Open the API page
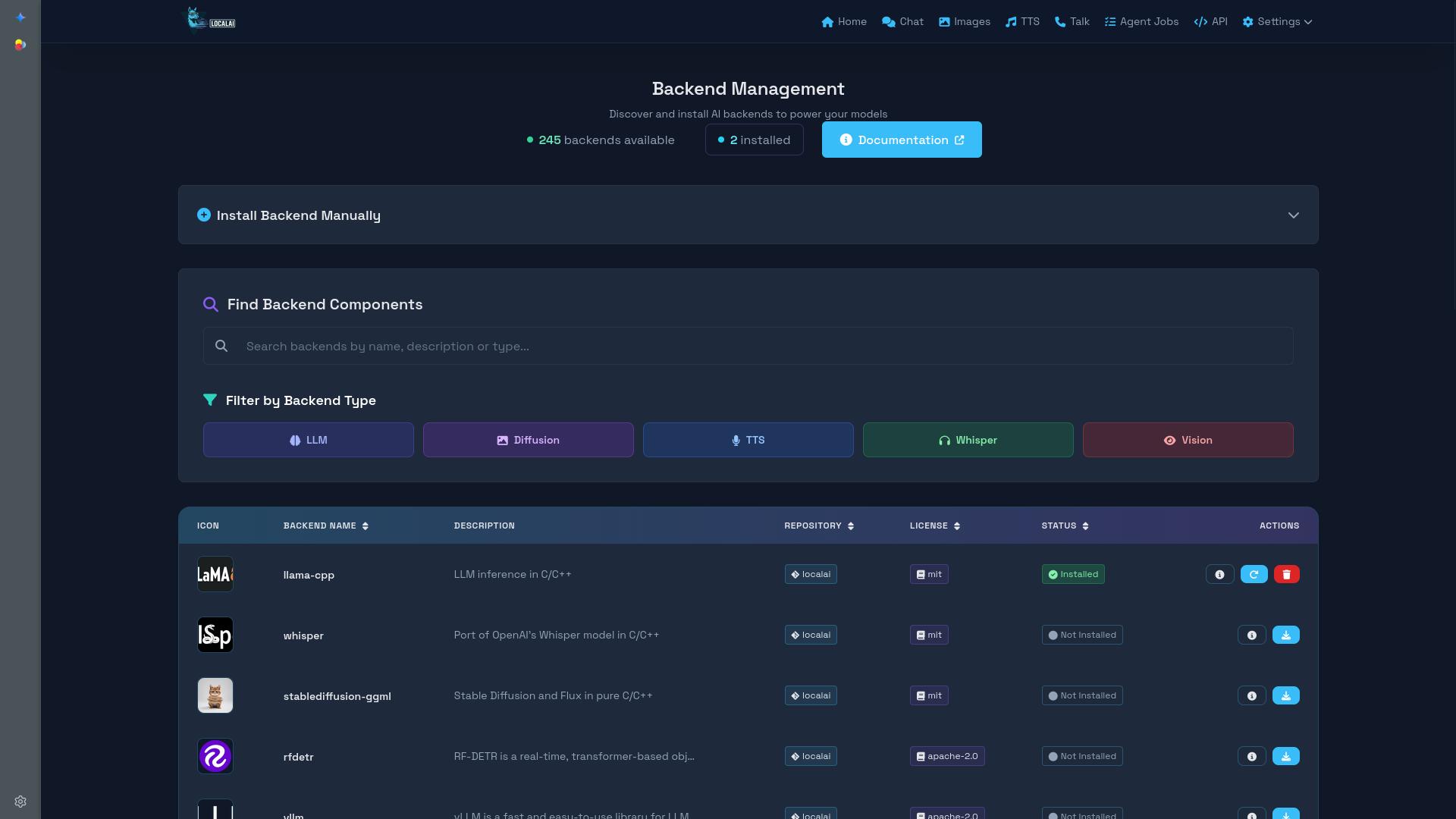Viewport: 1456px width, 819px height. [1210, 21]
